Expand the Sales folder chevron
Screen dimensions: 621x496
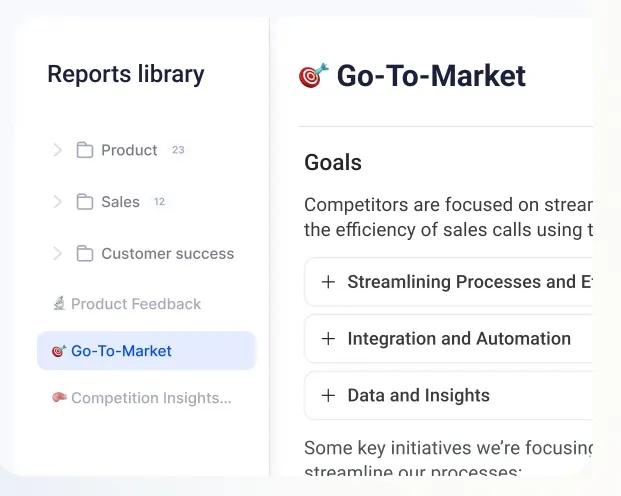(x=57, y=202)
